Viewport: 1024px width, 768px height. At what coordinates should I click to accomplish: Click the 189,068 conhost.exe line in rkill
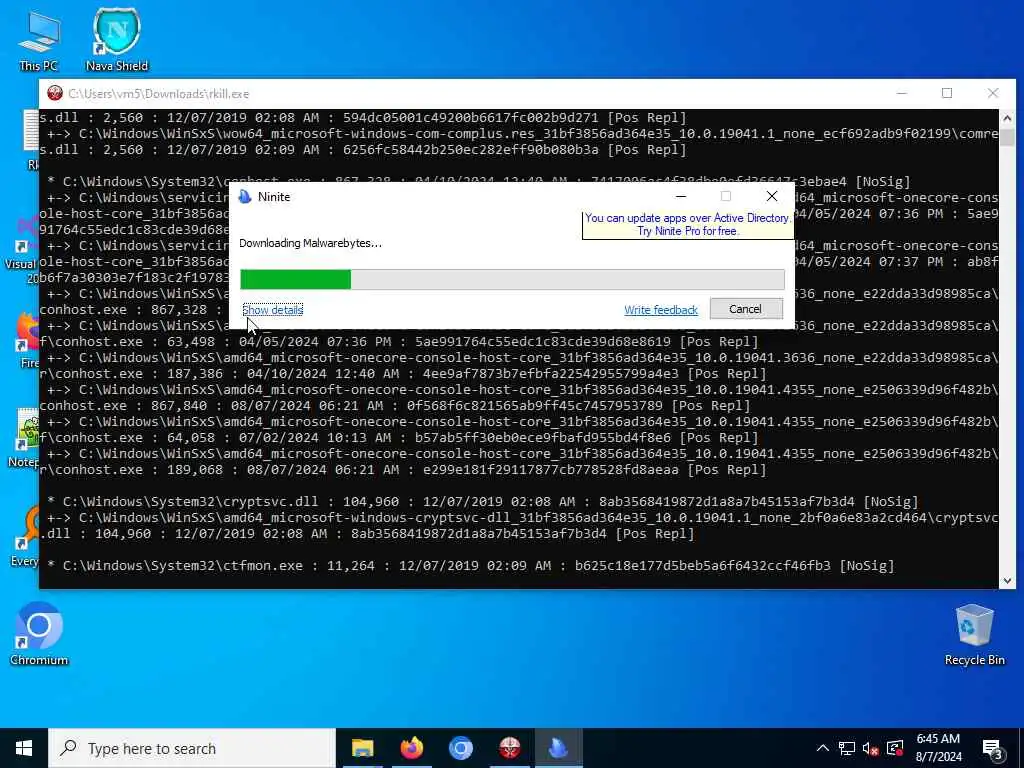click(x=403, y=470)
